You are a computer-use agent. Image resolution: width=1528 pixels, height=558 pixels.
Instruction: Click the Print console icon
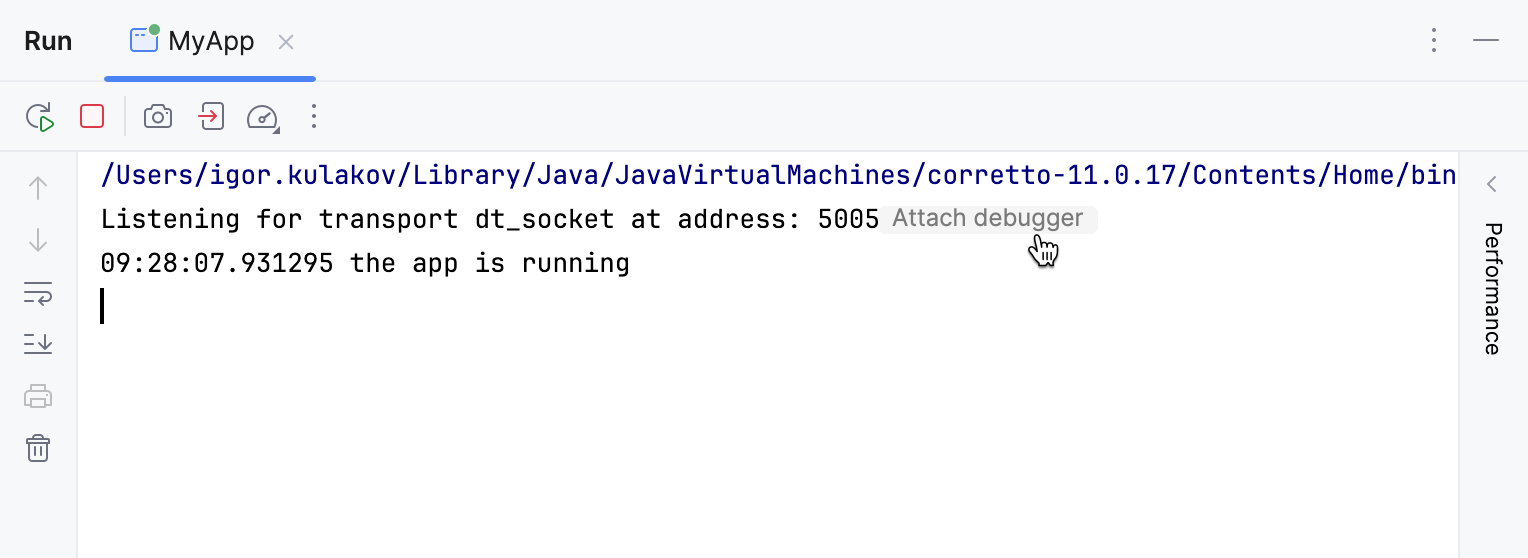pos(38,396)
